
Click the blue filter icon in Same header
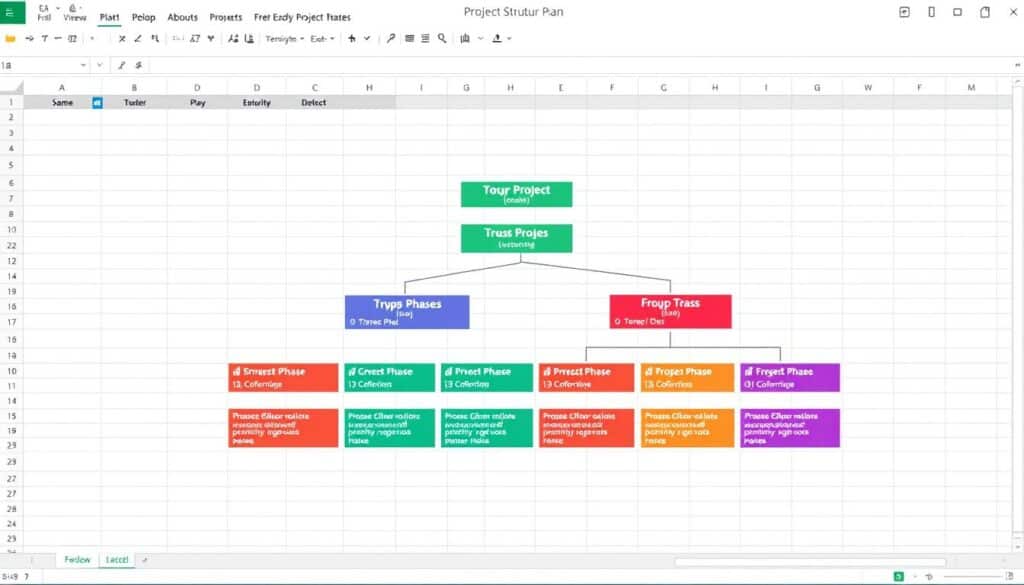point(97,103)
